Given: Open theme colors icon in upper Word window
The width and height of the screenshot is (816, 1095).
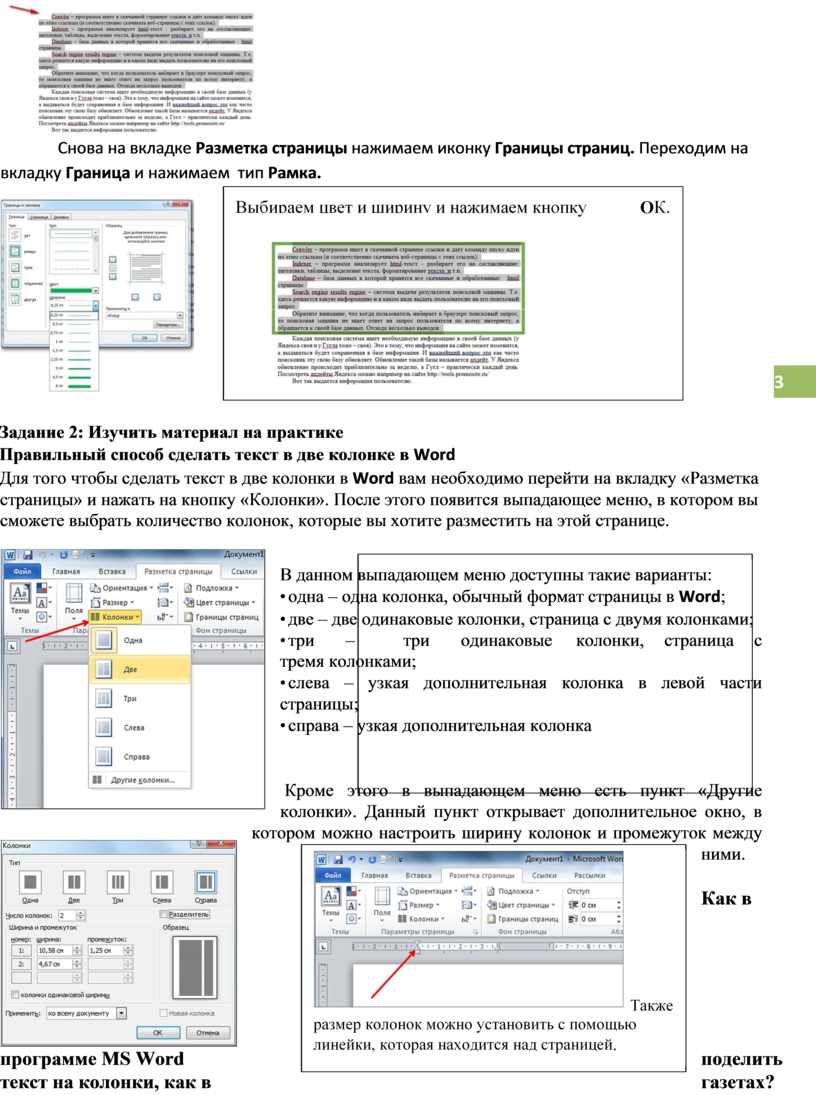Looking at the screenshot, I should [42, 588].
